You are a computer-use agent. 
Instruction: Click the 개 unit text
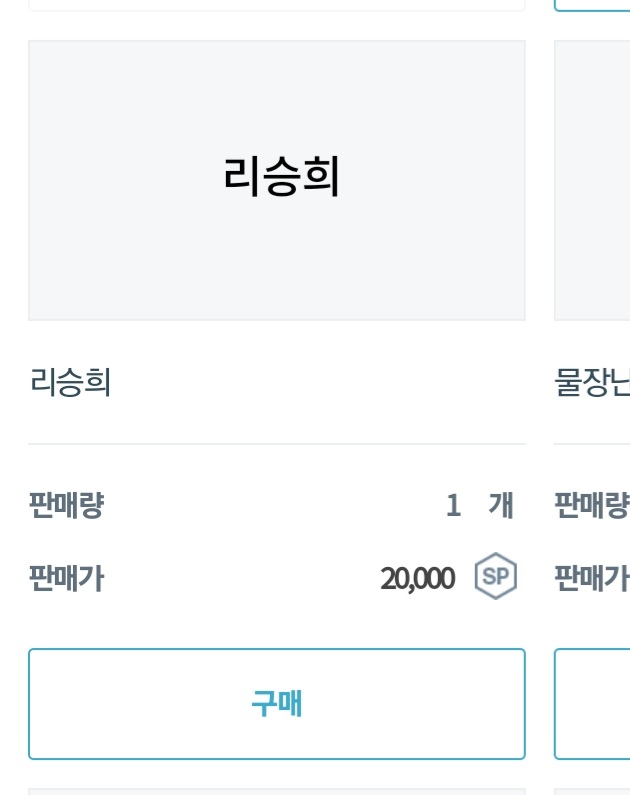(500, 506)
